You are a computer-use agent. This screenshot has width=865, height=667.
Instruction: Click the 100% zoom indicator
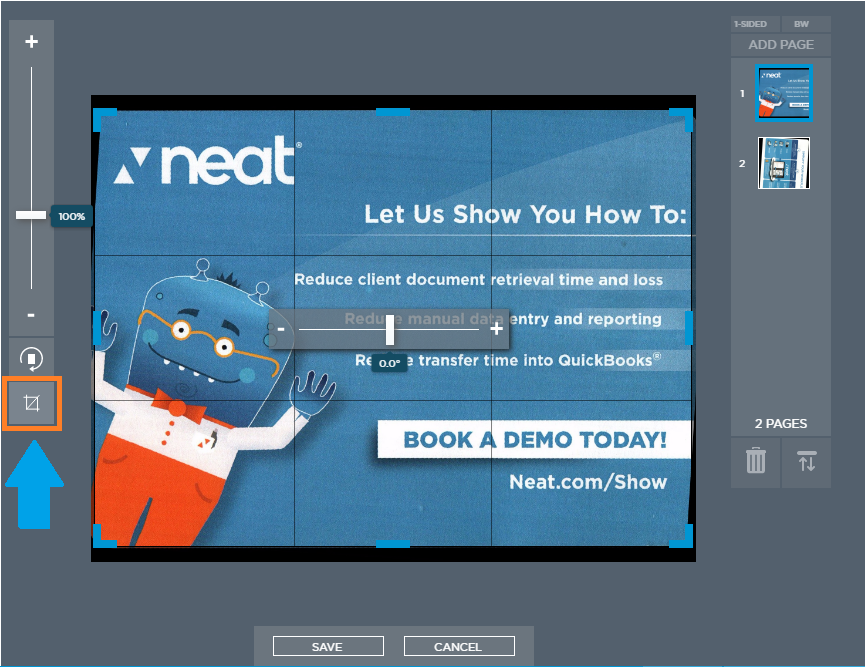(71, 216)
